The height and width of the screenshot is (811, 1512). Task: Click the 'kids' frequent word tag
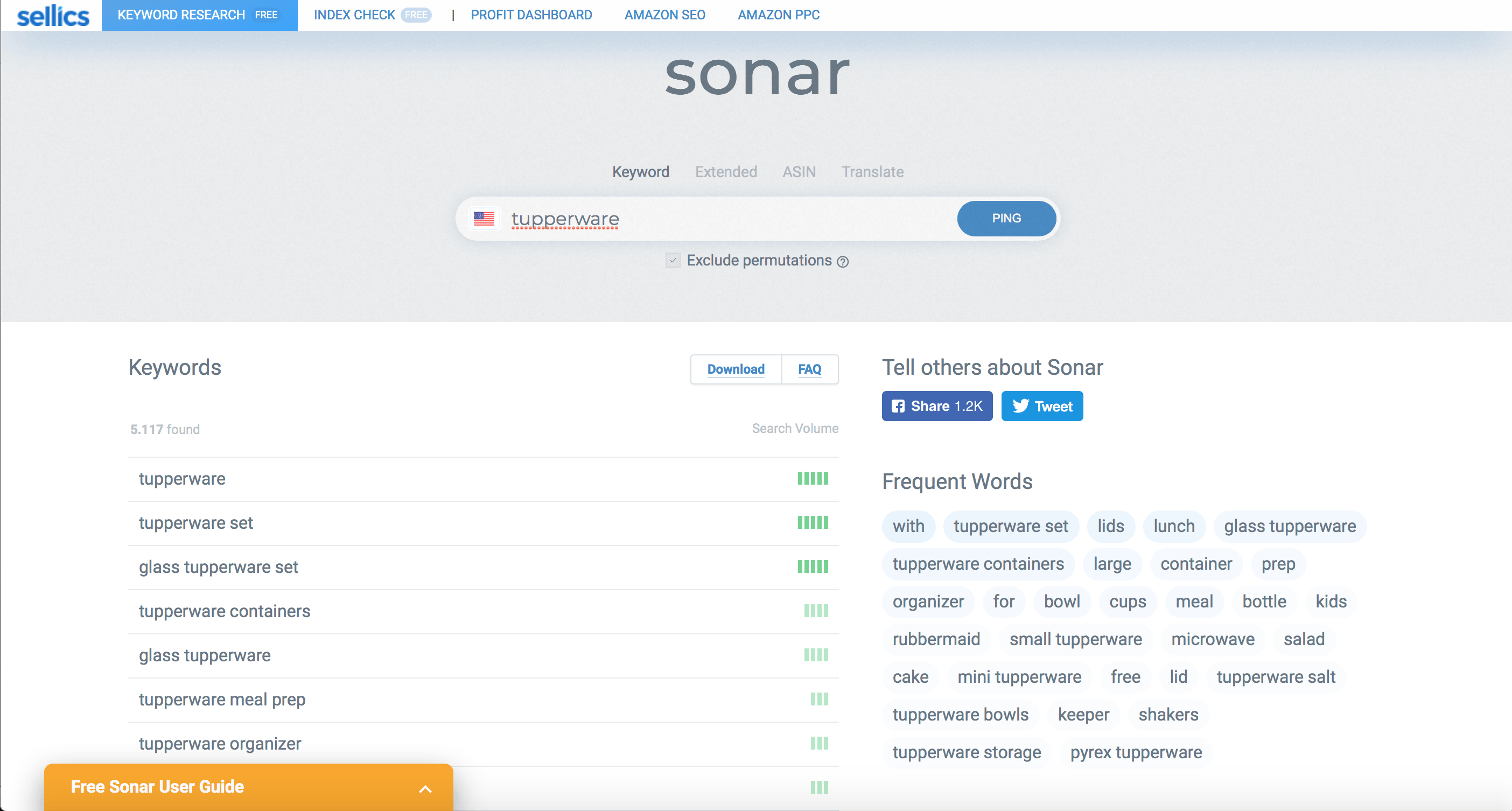coord(1331,602)
